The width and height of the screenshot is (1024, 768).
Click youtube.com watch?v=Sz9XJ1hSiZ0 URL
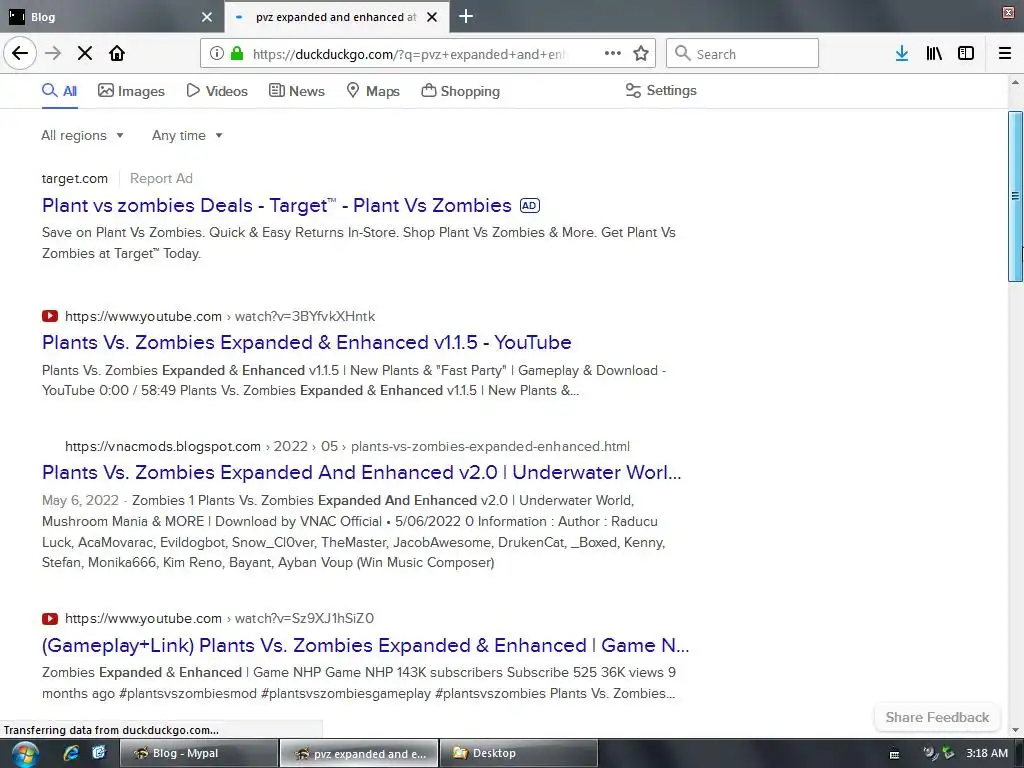click(219, 618)
